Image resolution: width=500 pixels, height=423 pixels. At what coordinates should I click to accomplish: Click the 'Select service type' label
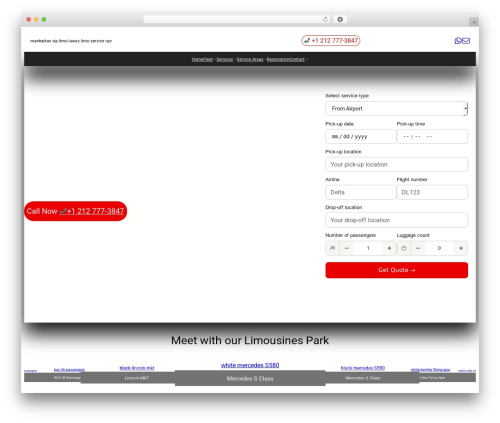click(x=347, y=96)
